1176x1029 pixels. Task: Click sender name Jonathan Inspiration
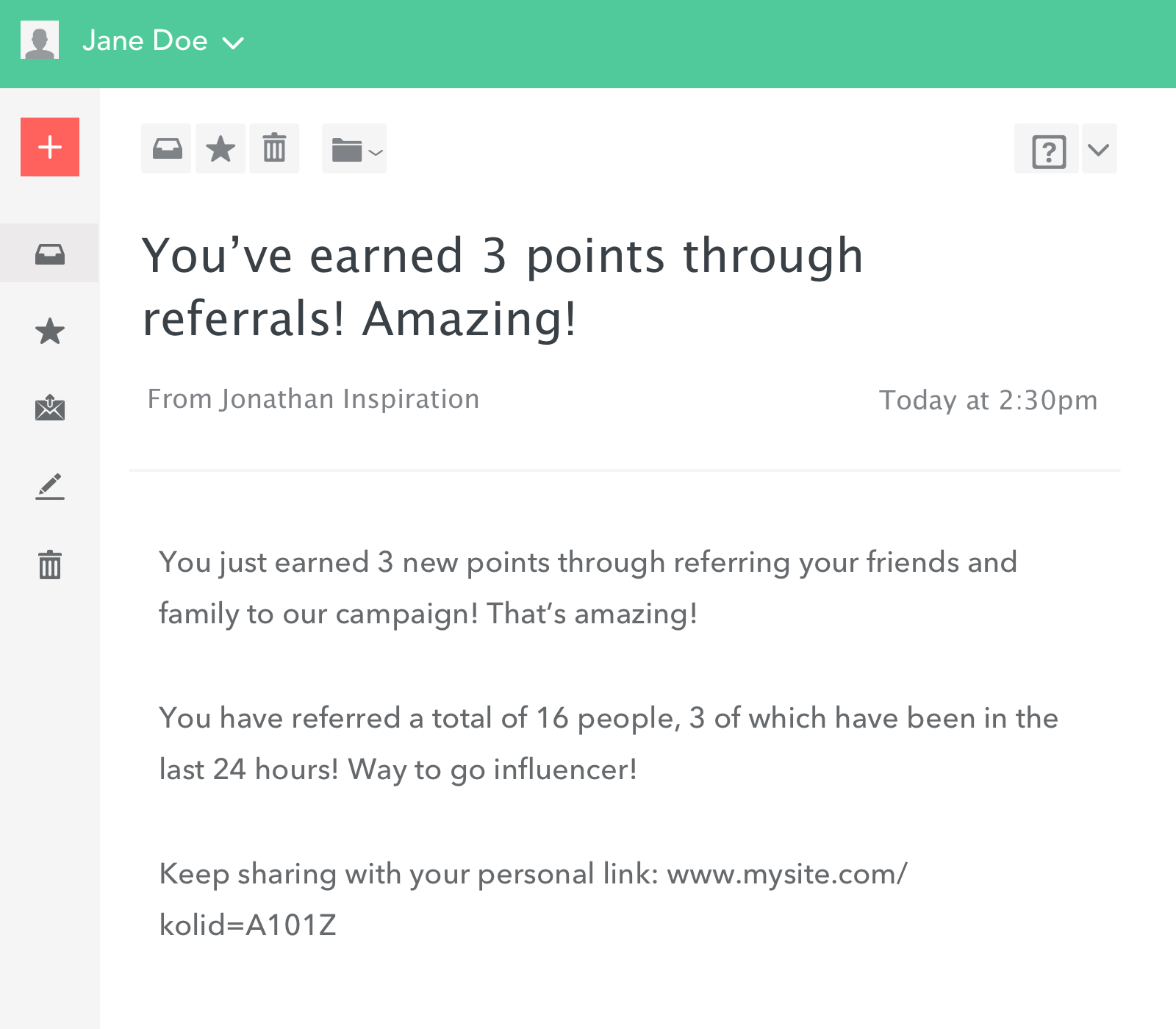point(350,399)
